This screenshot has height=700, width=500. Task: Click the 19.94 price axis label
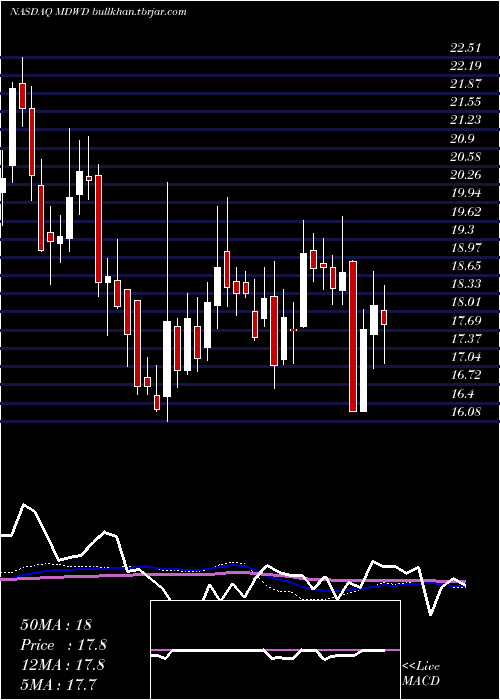(466, 193)
